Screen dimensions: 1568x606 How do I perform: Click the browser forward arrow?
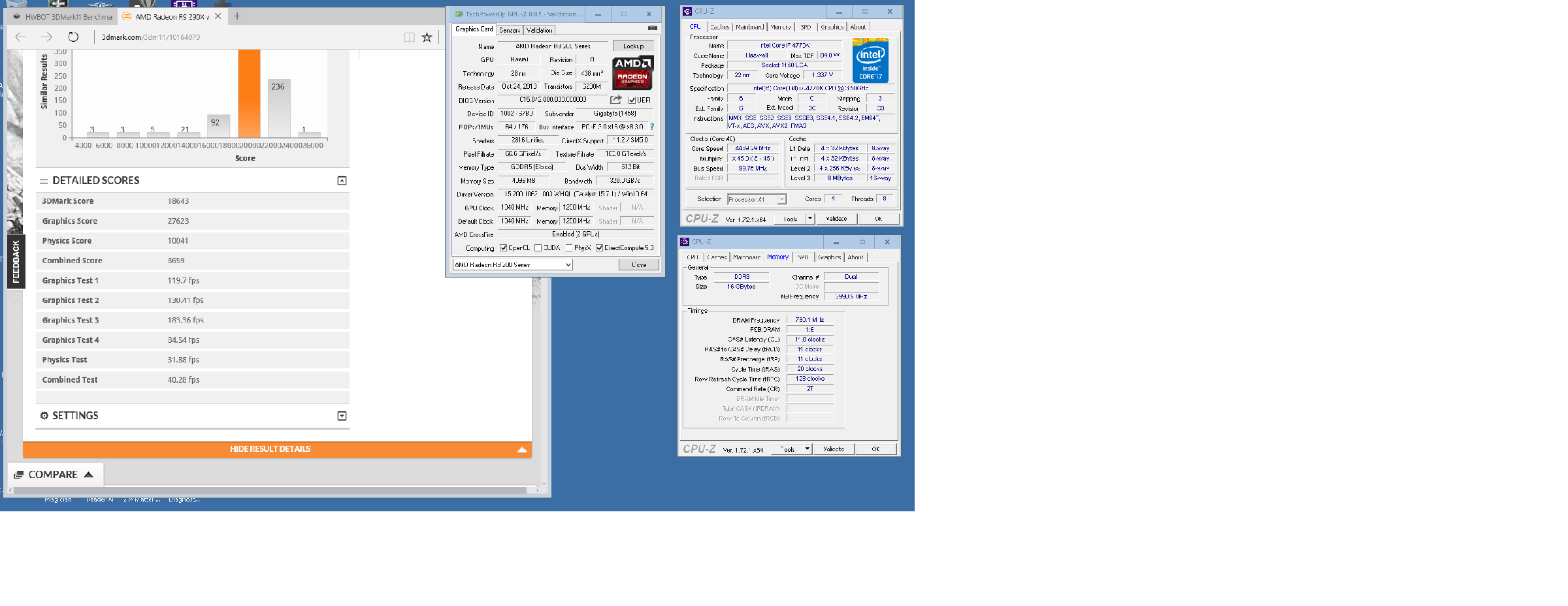(46, 37)
